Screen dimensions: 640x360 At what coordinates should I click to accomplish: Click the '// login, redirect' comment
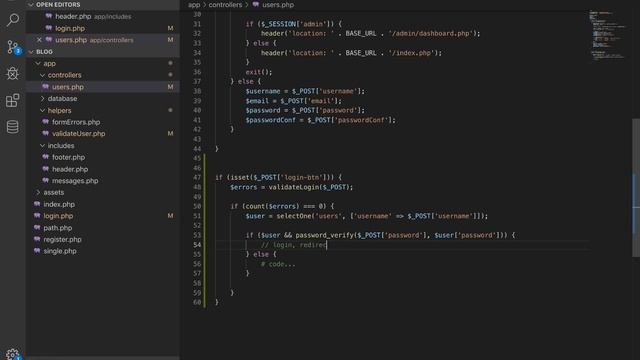click(x=294, y=245)
